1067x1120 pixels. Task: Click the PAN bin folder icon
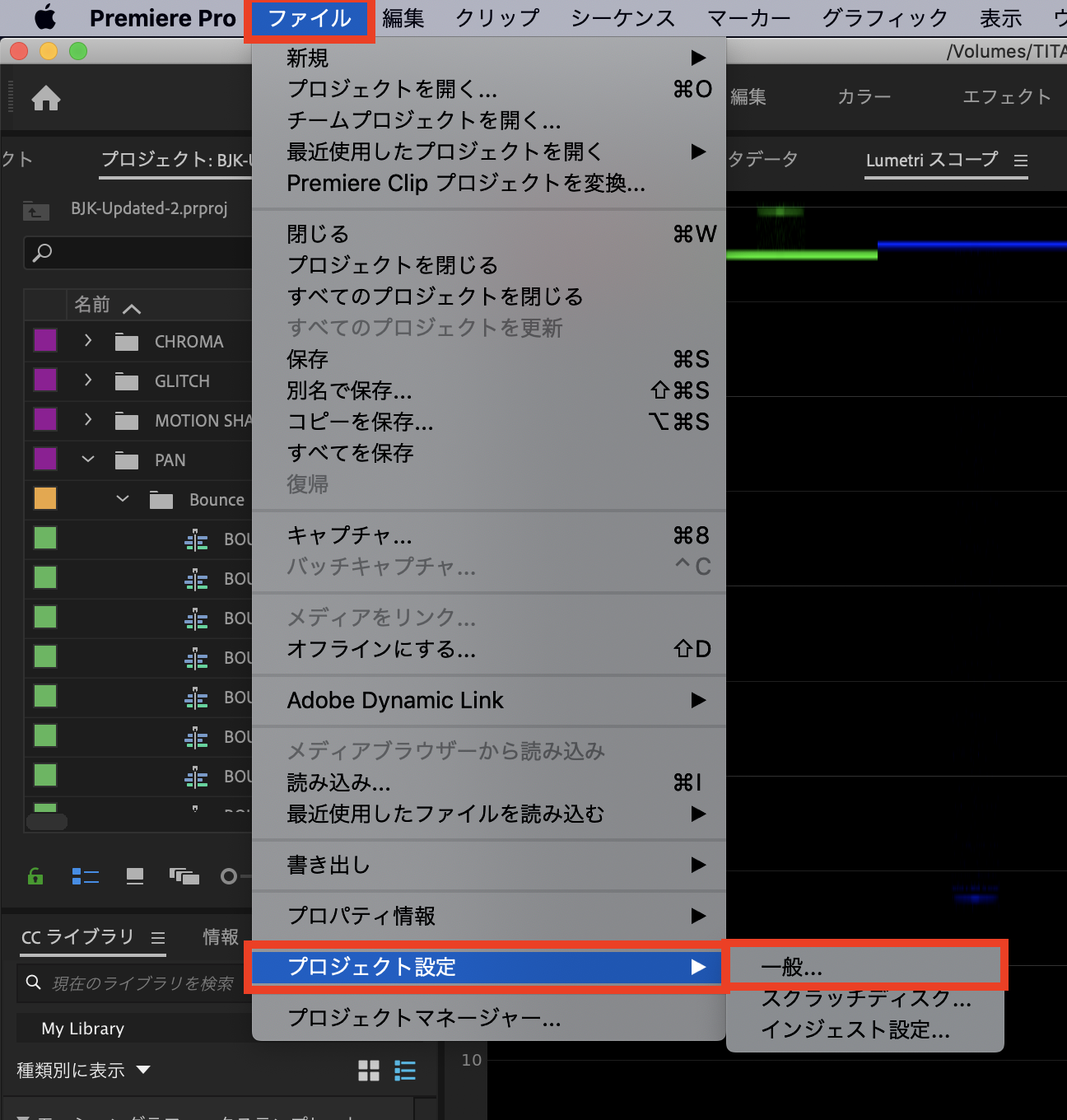pyautogui.click(x=127, y=460)
